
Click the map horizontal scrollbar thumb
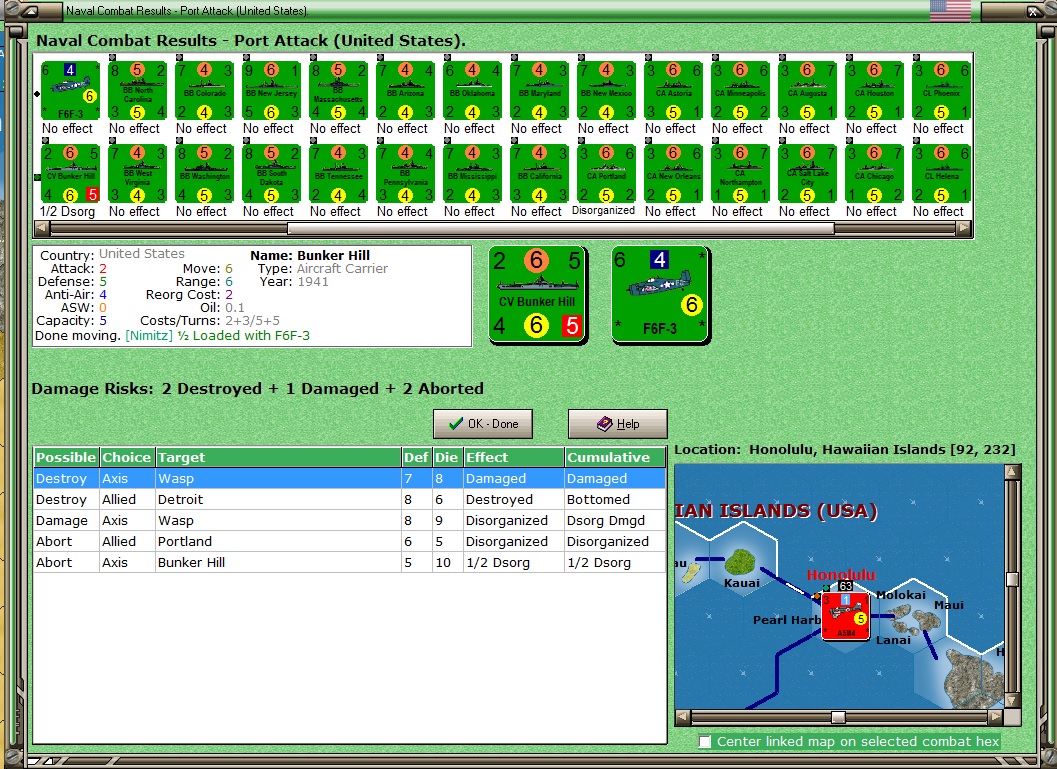tap(838, 717)
